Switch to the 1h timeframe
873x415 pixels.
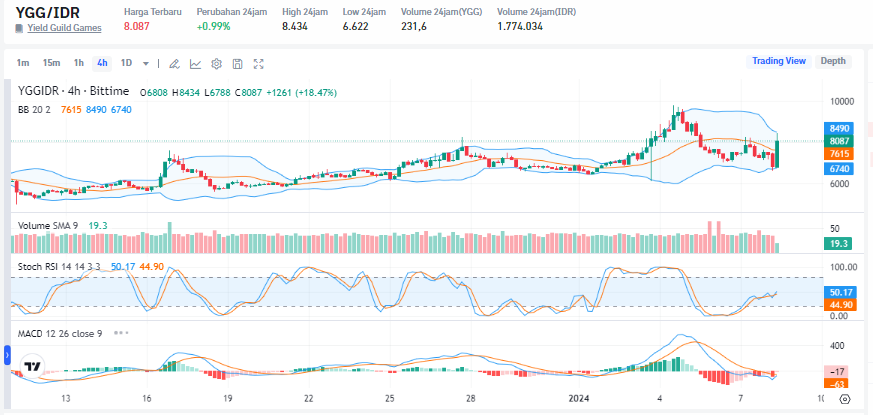pos(79,63)
